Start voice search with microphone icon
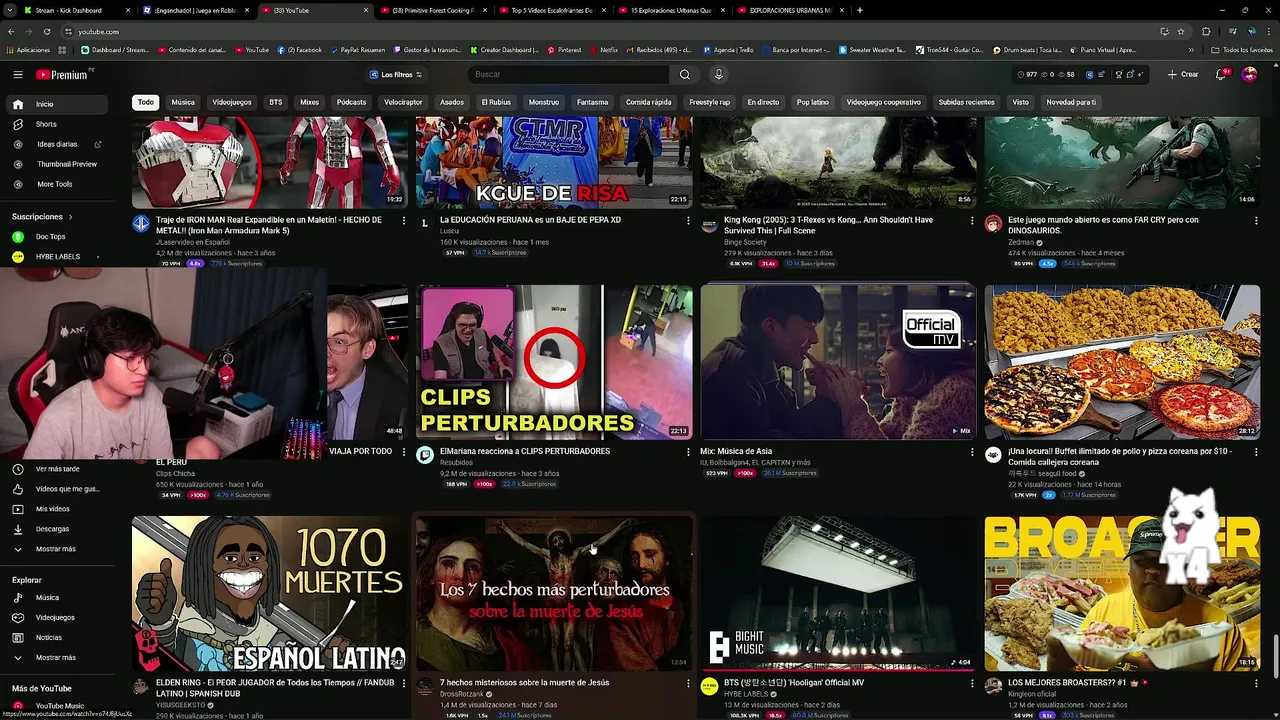The height and width of the screenshot is (720, 1280). tap(718, 75)
